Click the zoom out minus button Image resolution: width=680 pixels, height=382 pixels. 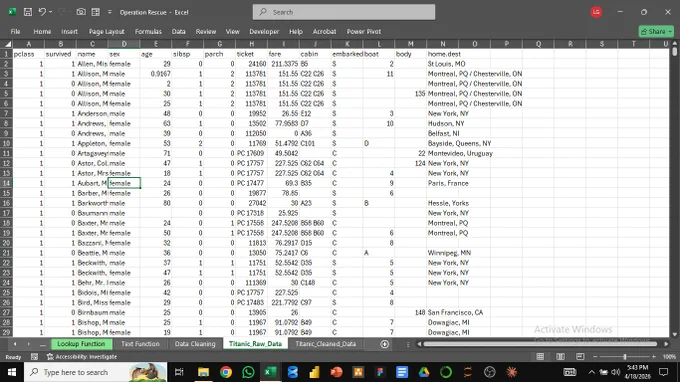point(595,357)
